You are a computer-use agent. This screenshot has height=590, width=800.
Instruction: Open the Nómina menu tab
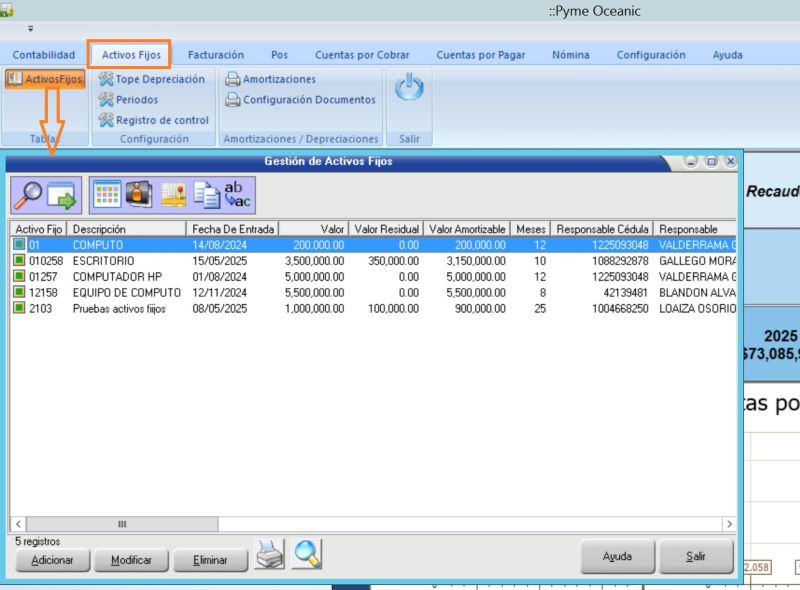pyautogui.click(x=570, y=55)
